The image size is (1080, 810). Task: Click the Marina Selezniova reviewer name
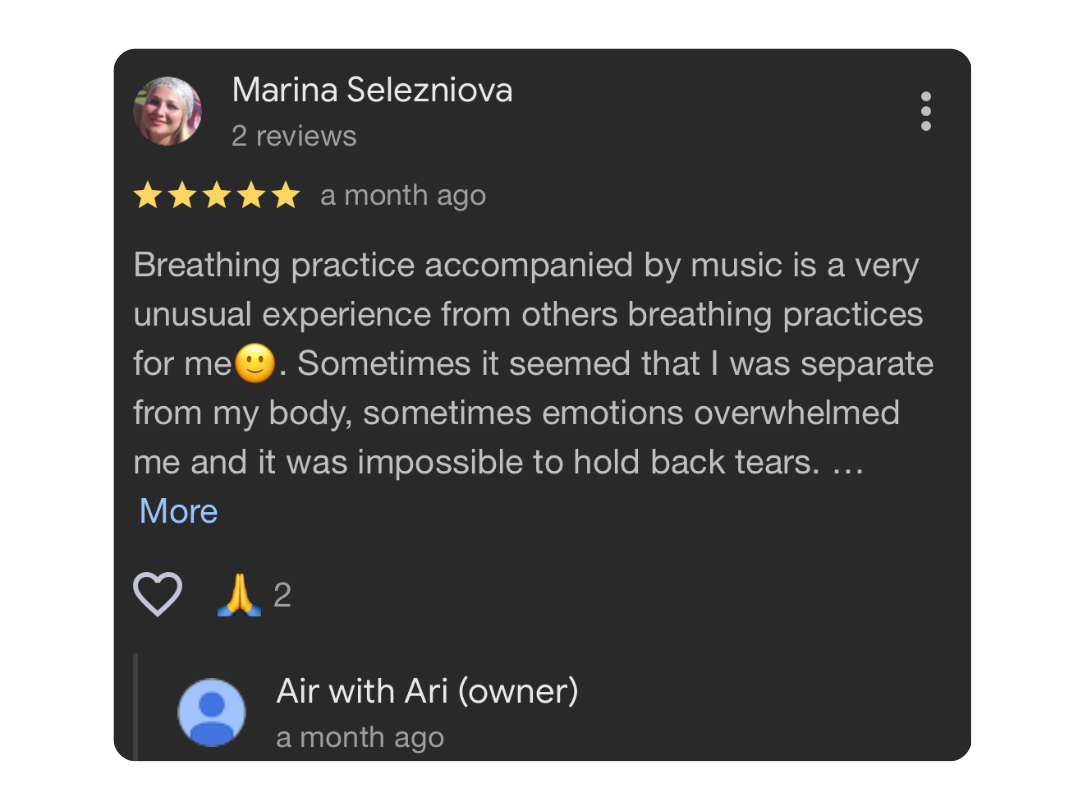point(372,90)
